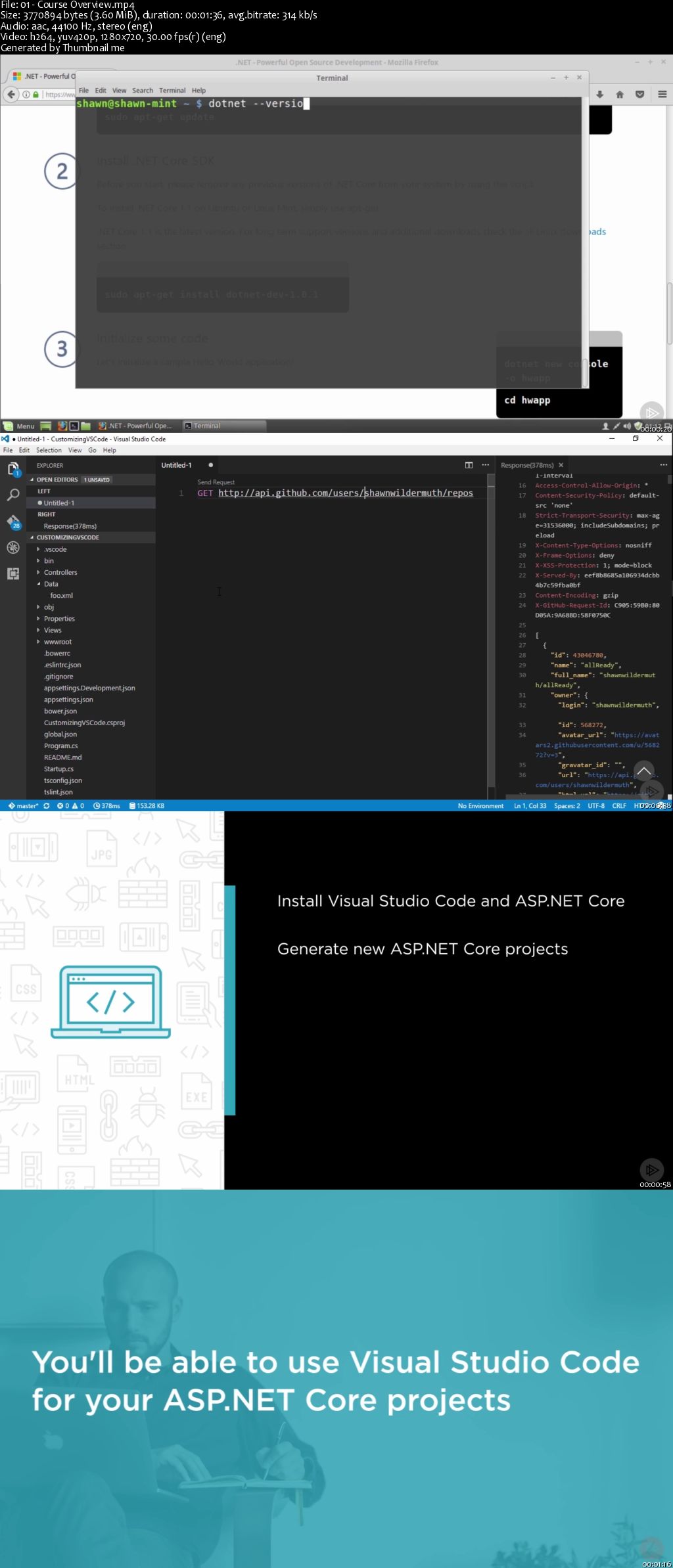
Task: Click the site info lock icon in Firefox
Action: 35,95
